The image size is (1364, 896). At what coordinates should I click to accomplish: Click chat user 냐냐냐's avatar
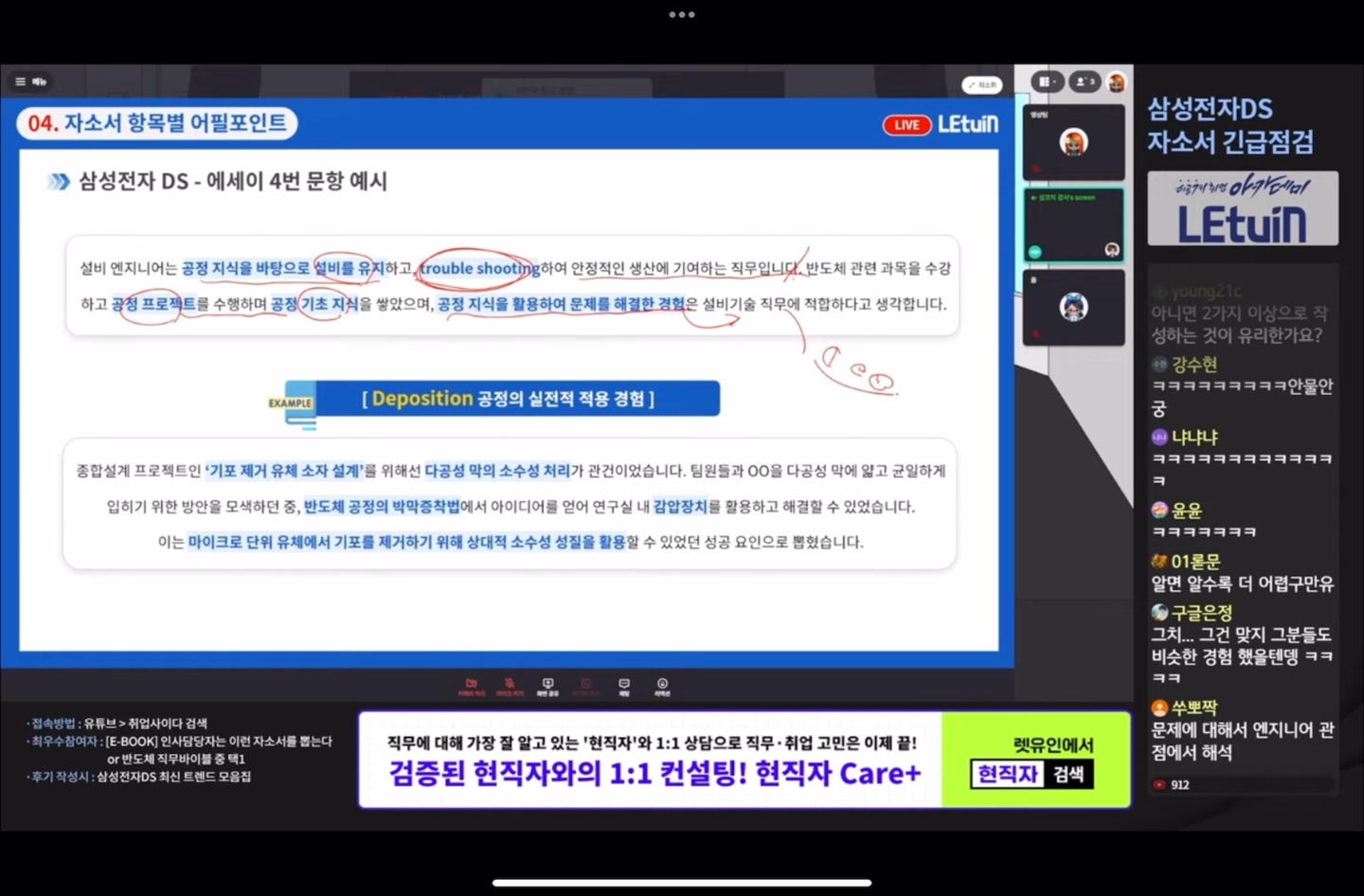point(1159,437)
